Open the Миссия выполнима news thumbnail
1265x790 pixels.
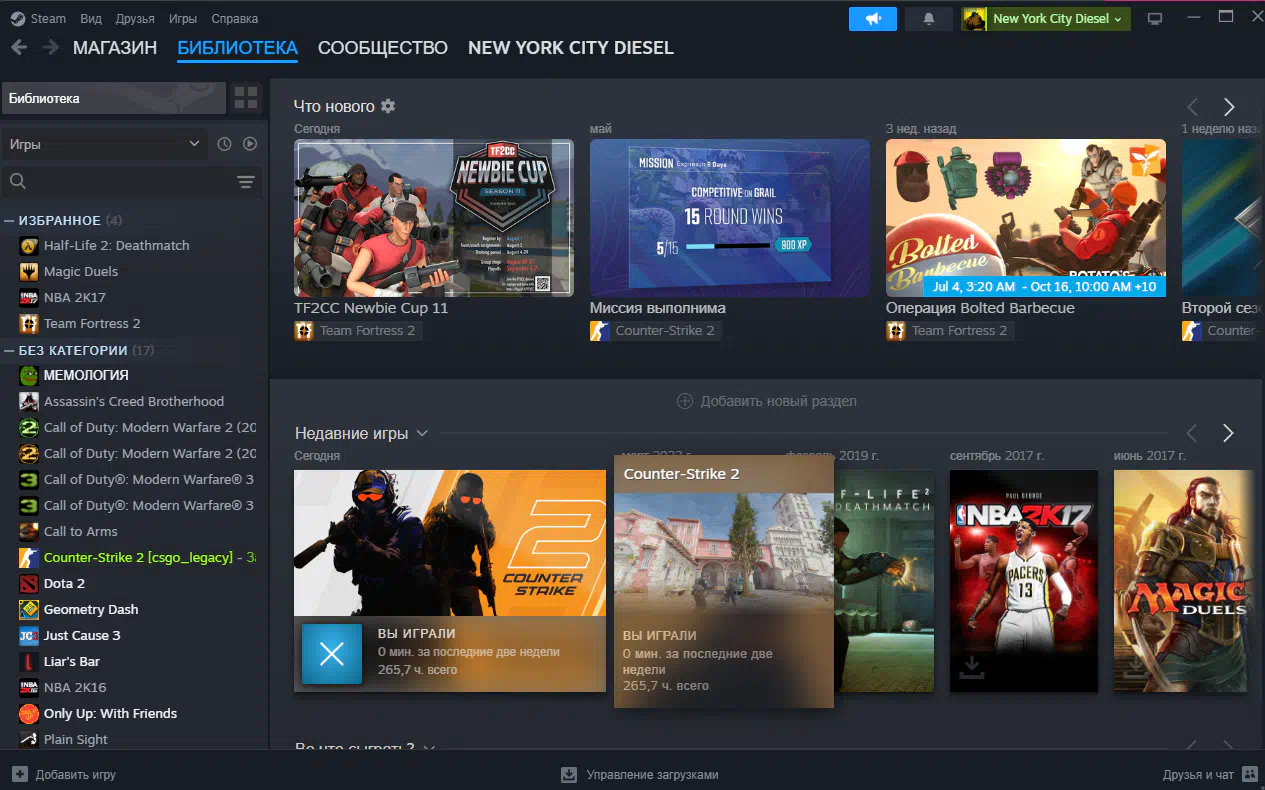tap(730, 218)
